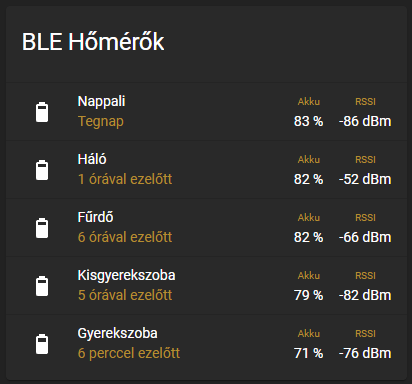Image resolution: width=412 pixels, height=384 pixels.
Task: Open Gyerekszoba entity details
Action: (x=117, y=333)
